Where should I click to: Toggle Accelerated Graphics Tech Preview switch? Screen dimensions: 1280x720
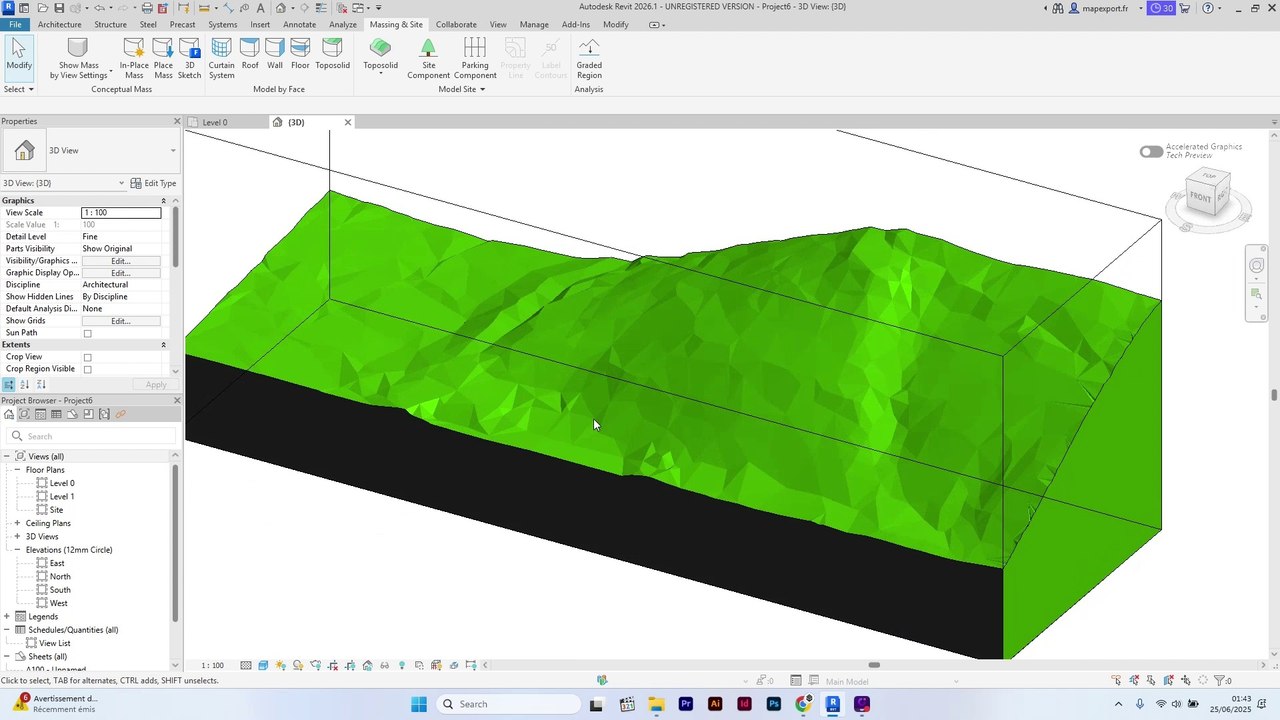pos(1151,151)
